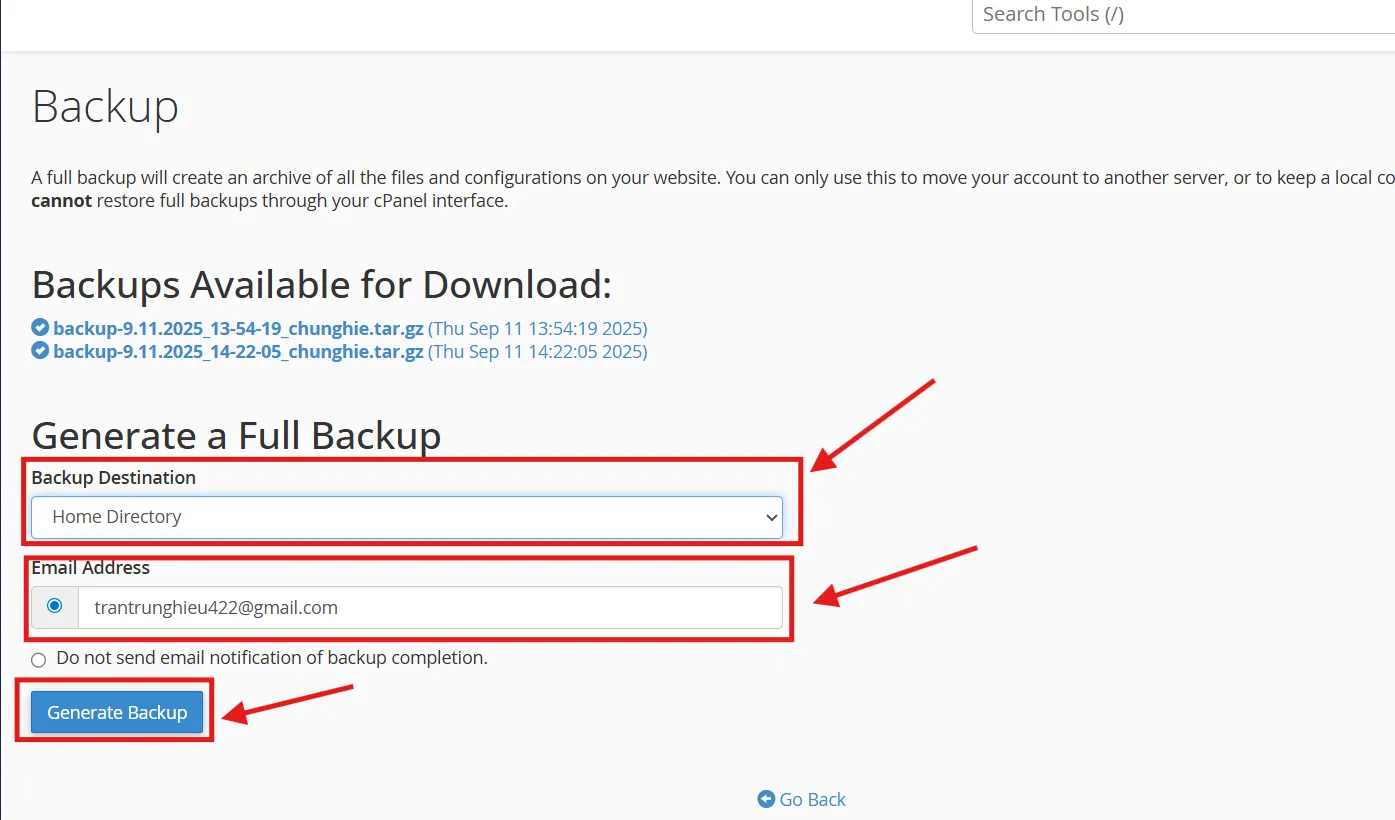
Task: Select the do-not-send-email radio button
Action: click(39, 660)
